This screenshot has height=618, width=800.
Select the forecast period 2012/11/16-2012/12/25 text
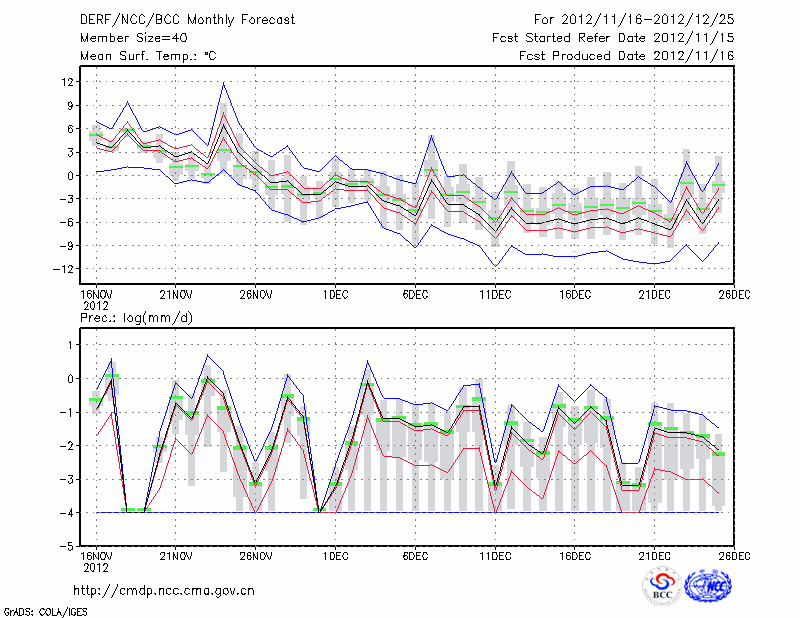point(634,19)
